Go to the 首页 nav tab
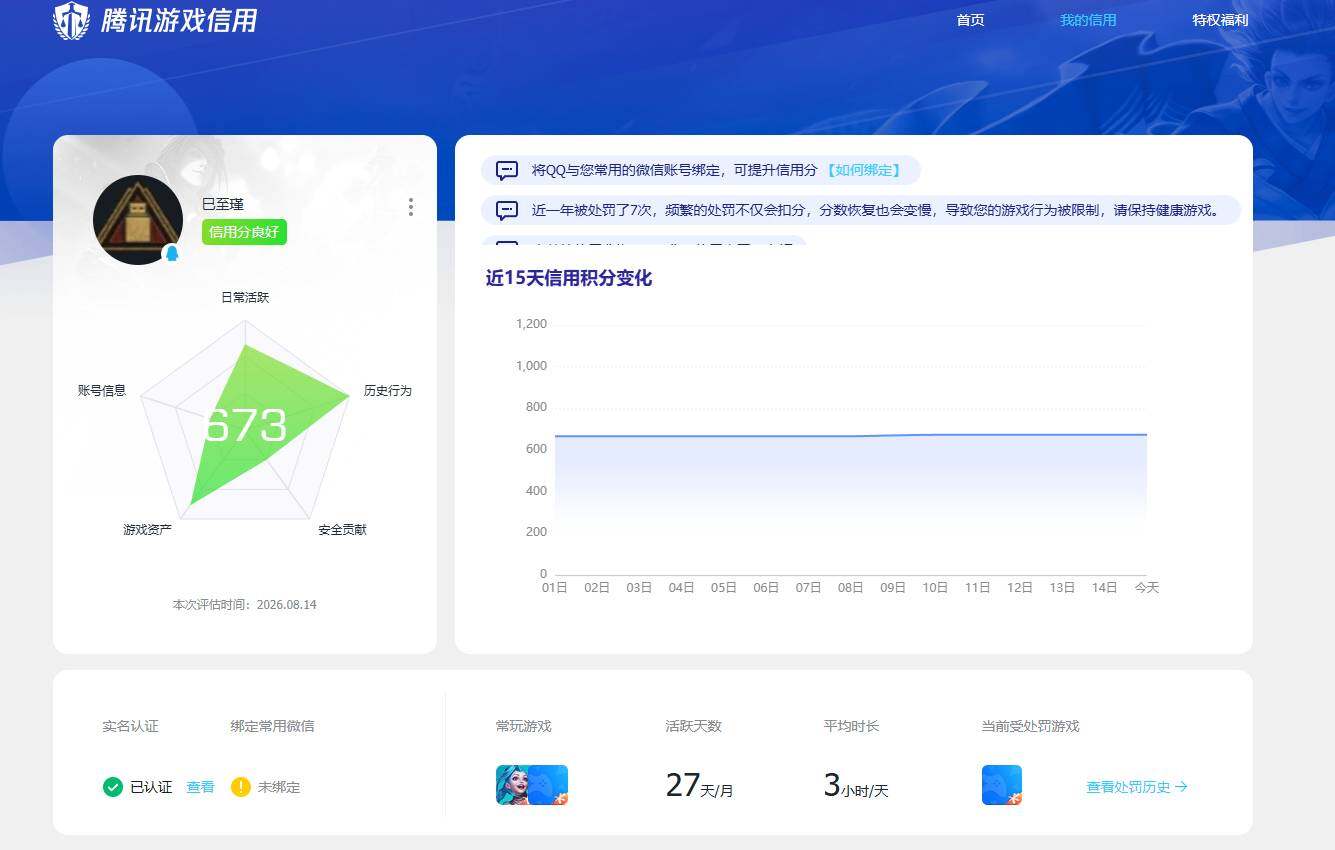The image size is (1335, 850). pyautogui.click(x=970, y=20)
